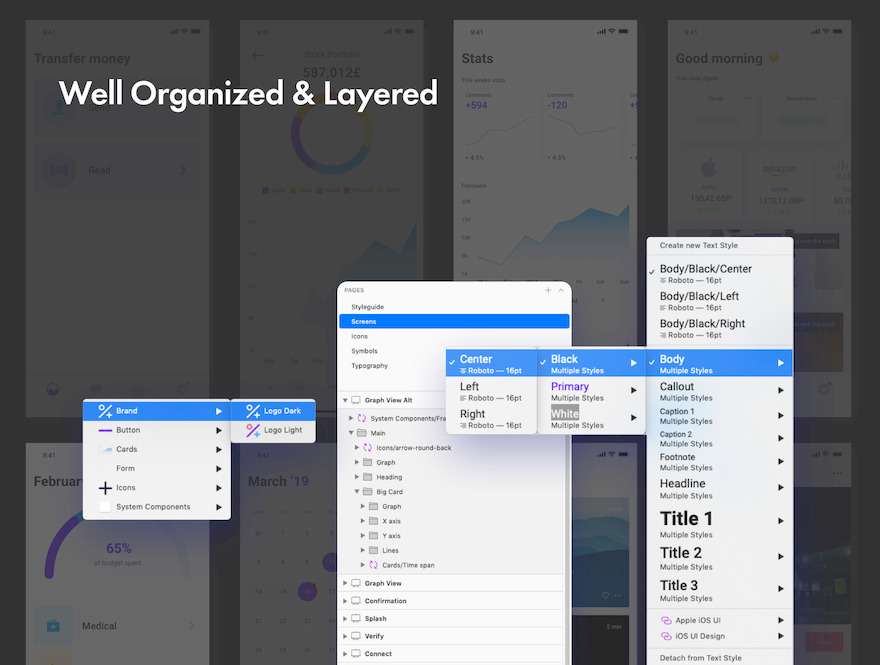Screen dimensions: 880x665
Task: Open the Typography page
Action: tap(369, 365)
